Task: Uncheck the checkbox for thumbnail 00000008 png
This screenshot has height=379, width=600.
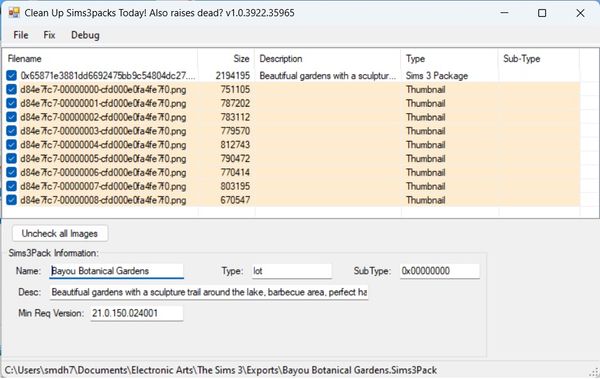Action: click(11, 200)
